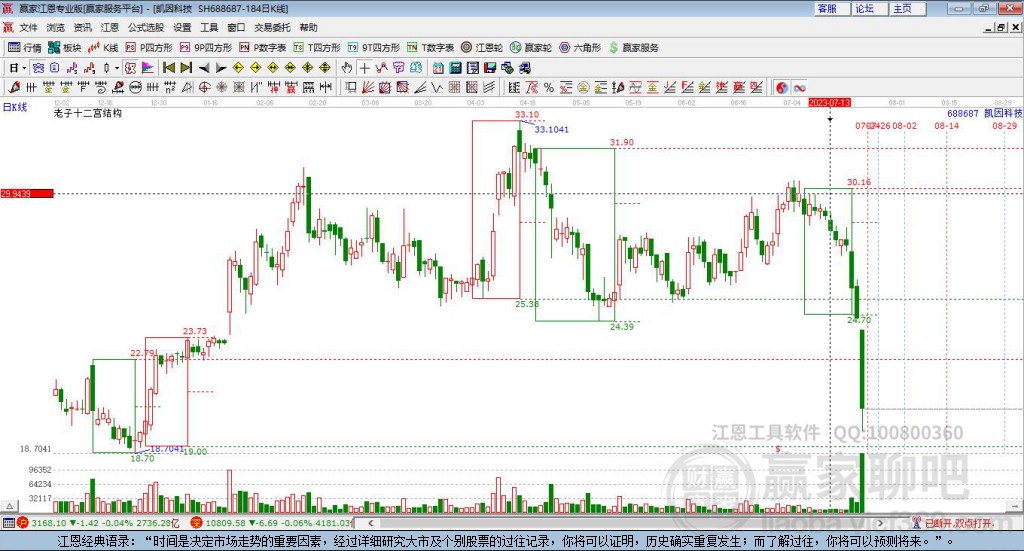Open the 工具 menu
Image resolution: width=1024 pixels, height=551 pixels.
209,27
